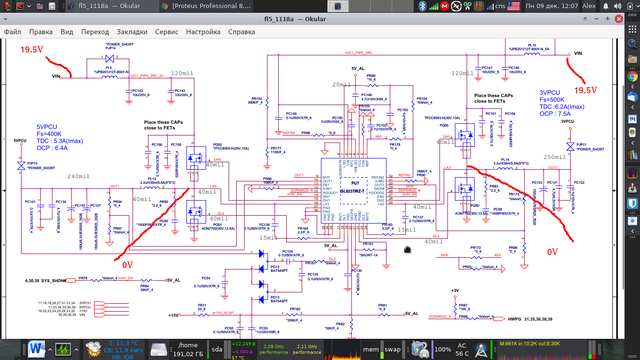The width and height of the screenshot is (640, 360).
Task: Launch Google Chrome from the right dock
Action: (632, 76)
